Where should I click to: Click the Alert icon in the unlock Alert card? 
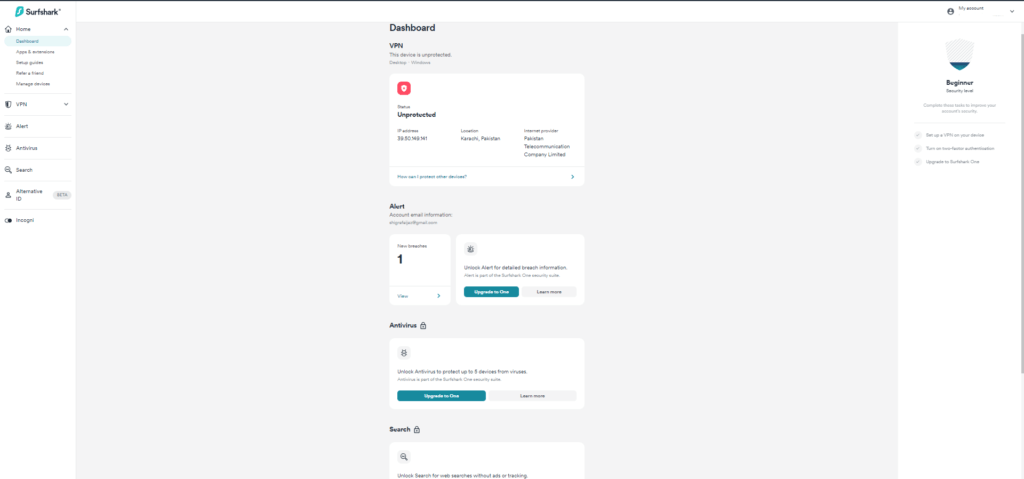click(470, 249)
